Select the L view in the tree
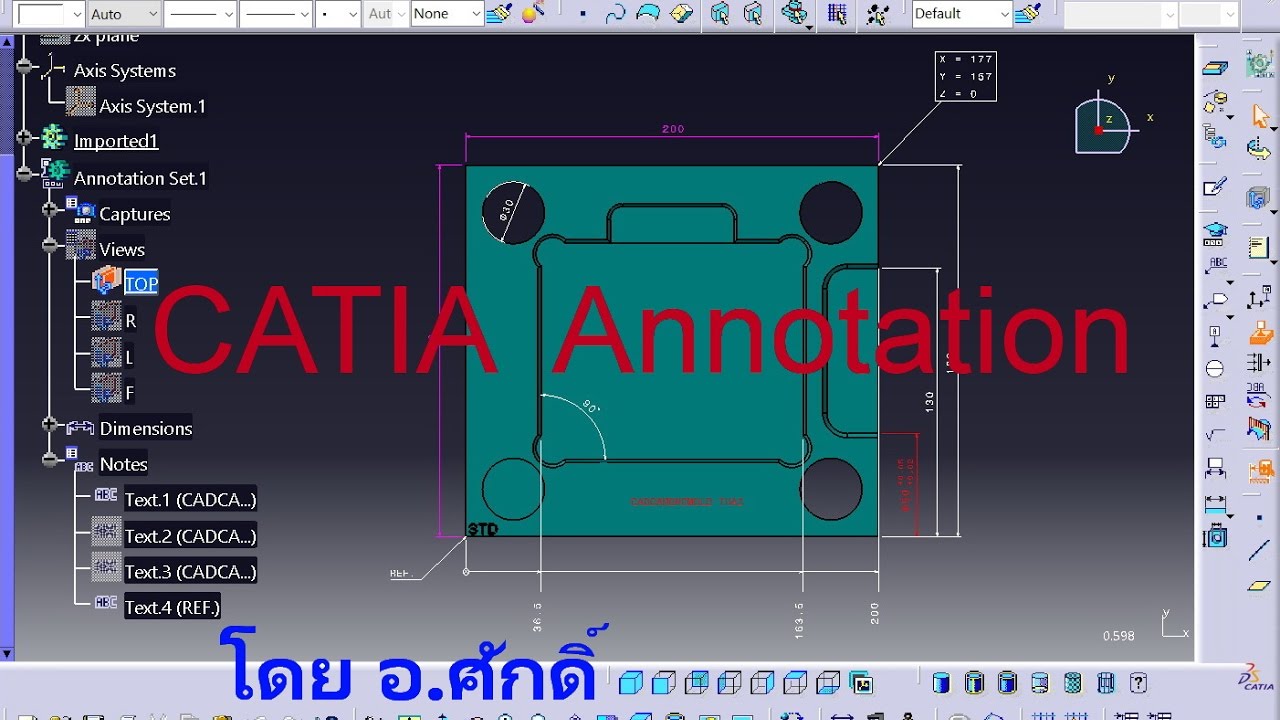Viewport: 1280px width, 720px height. (x=129, y=357)
